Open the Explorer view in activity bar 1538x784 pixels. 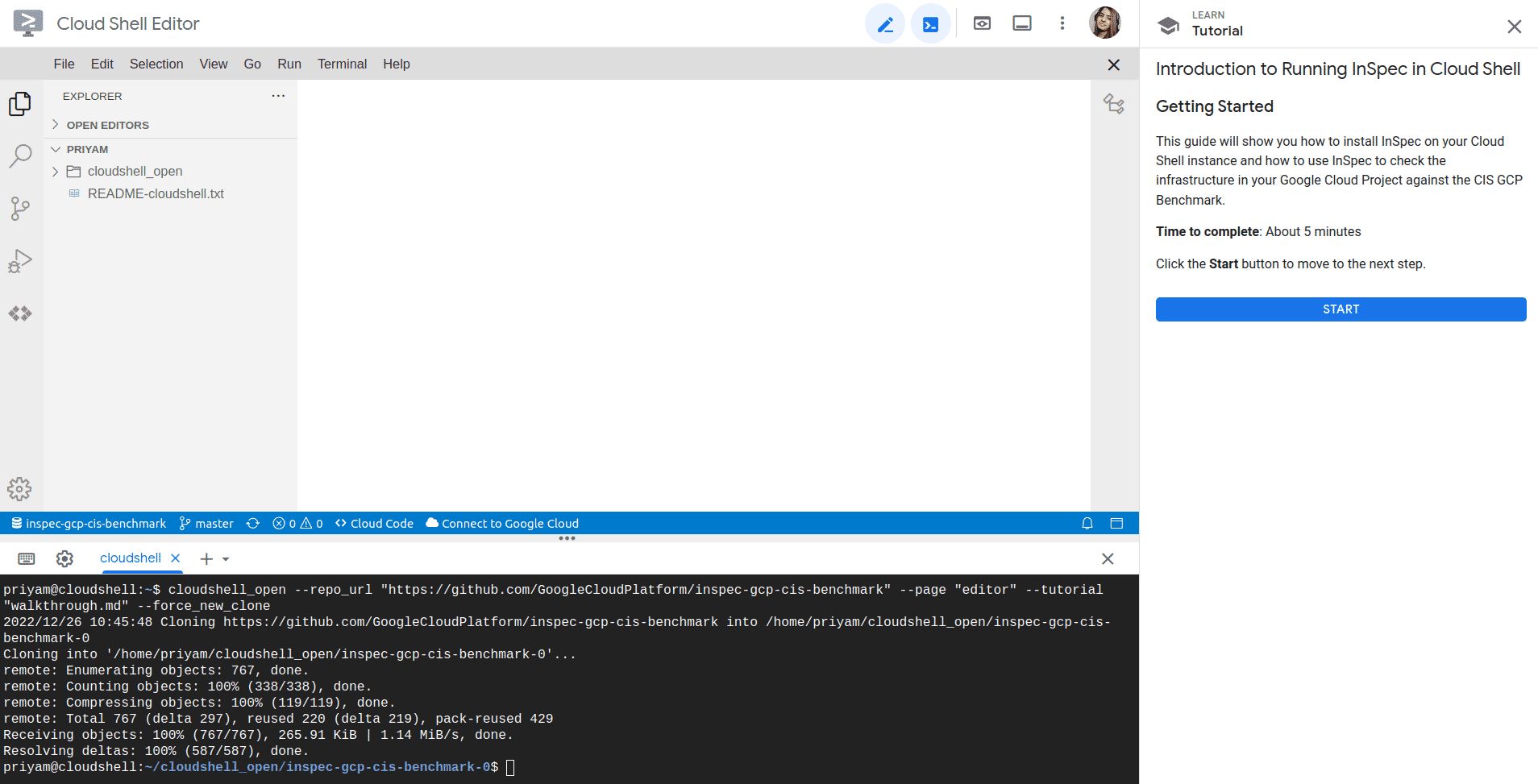(20, 103)
